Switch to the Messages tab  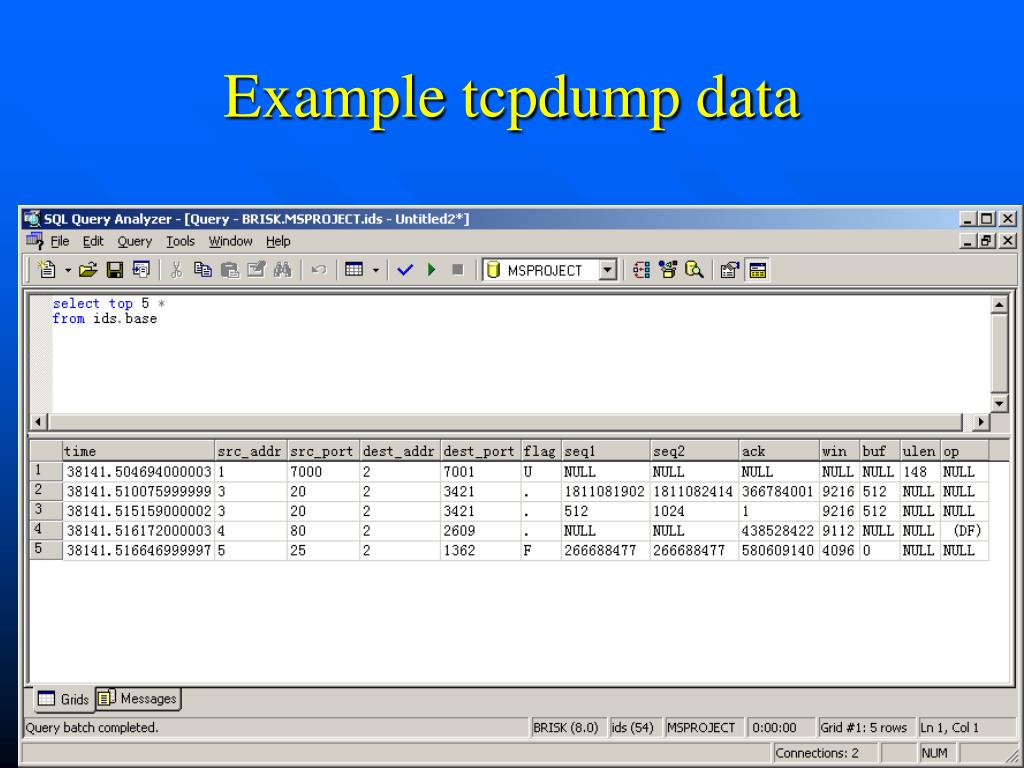coord(138,699)
